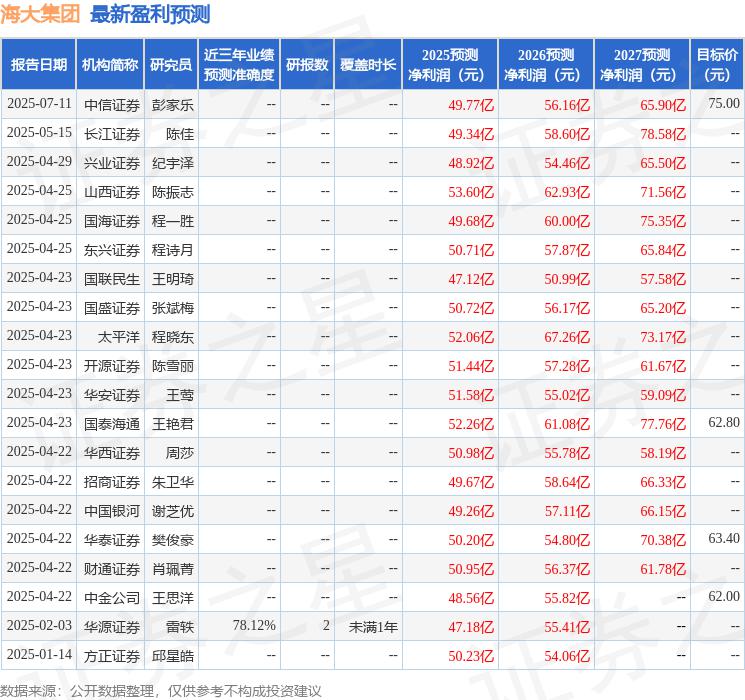Click the 54.06亿 forecast value
The image size is (745, 700).
point(567,656)
